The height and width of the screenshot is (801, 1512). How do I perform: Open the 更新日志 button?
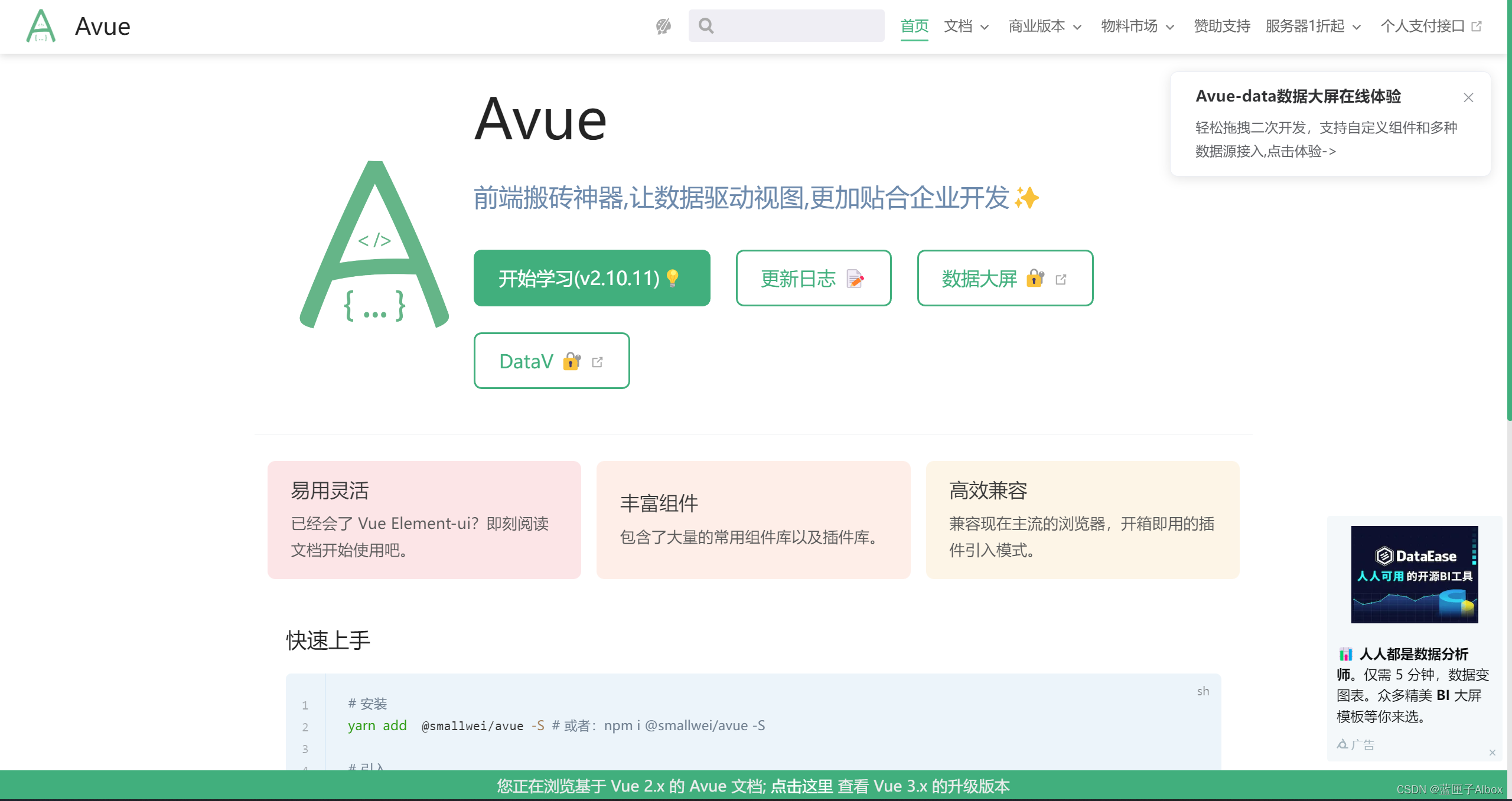click(813, 278)
